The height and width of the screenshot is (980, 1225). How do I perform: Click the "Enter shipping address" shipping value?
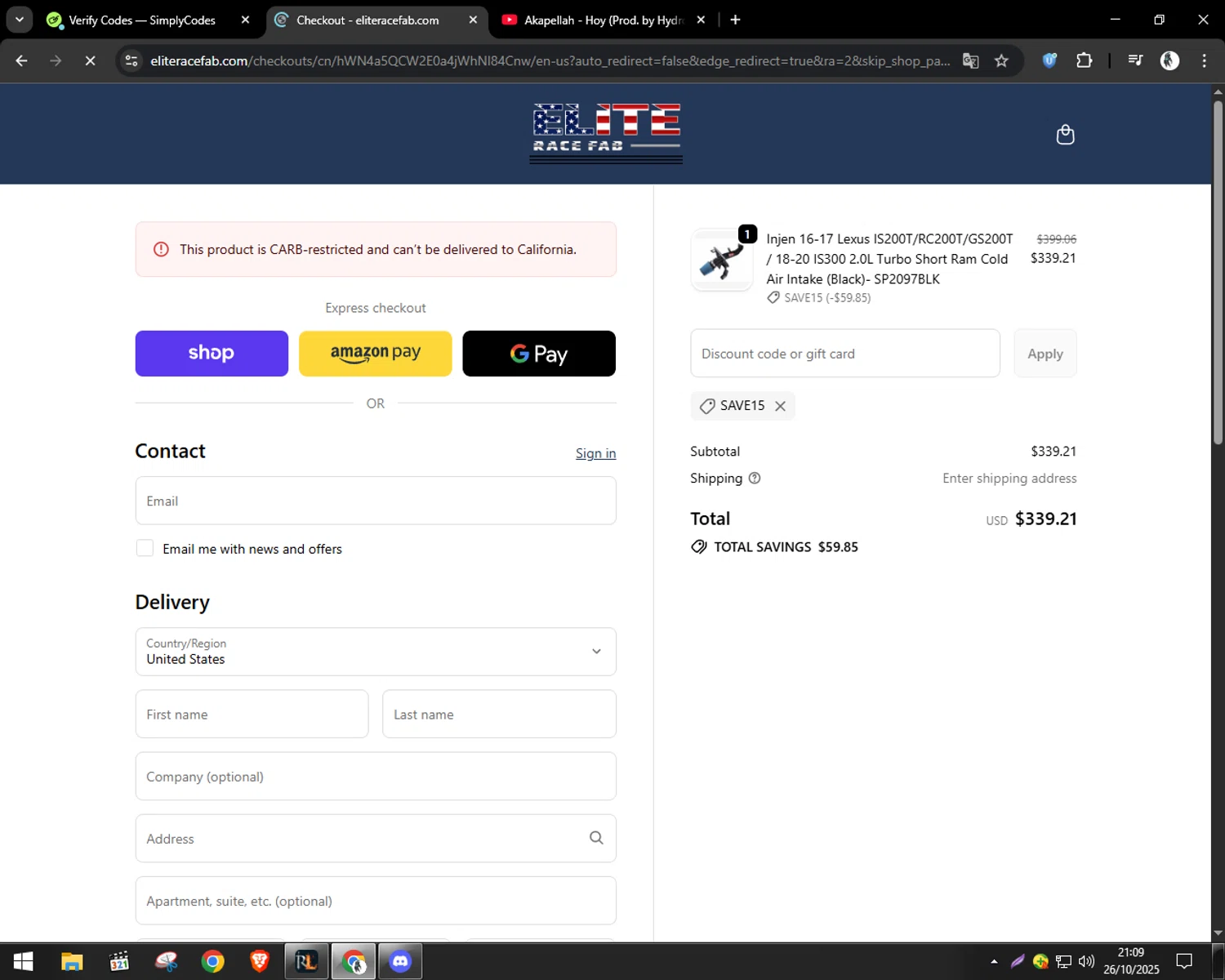[1009, 479]
